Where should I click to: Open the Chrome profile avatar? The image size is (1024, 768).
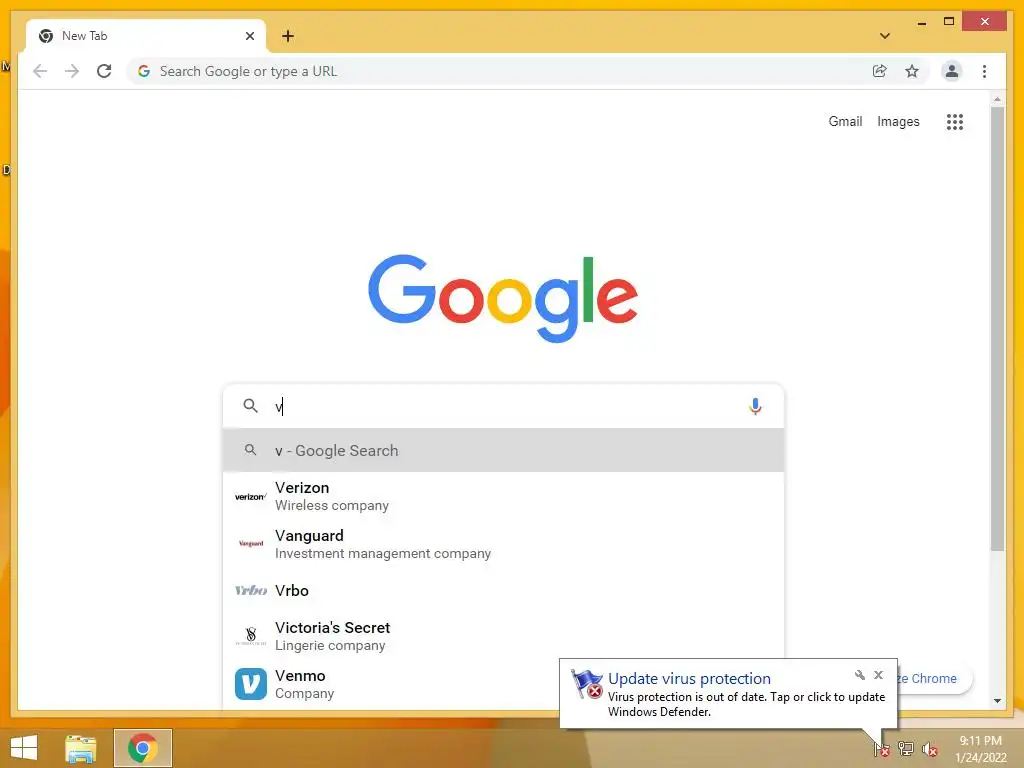[x=952, y=71]
